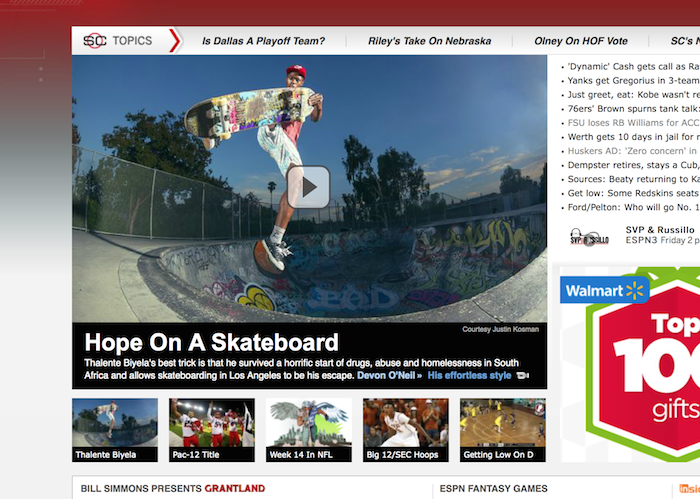Open 'Riley's Take On Nebraska' topic
Image resolution: width=700 pixels, height=499 pixels.
click(x=429, y=41)
